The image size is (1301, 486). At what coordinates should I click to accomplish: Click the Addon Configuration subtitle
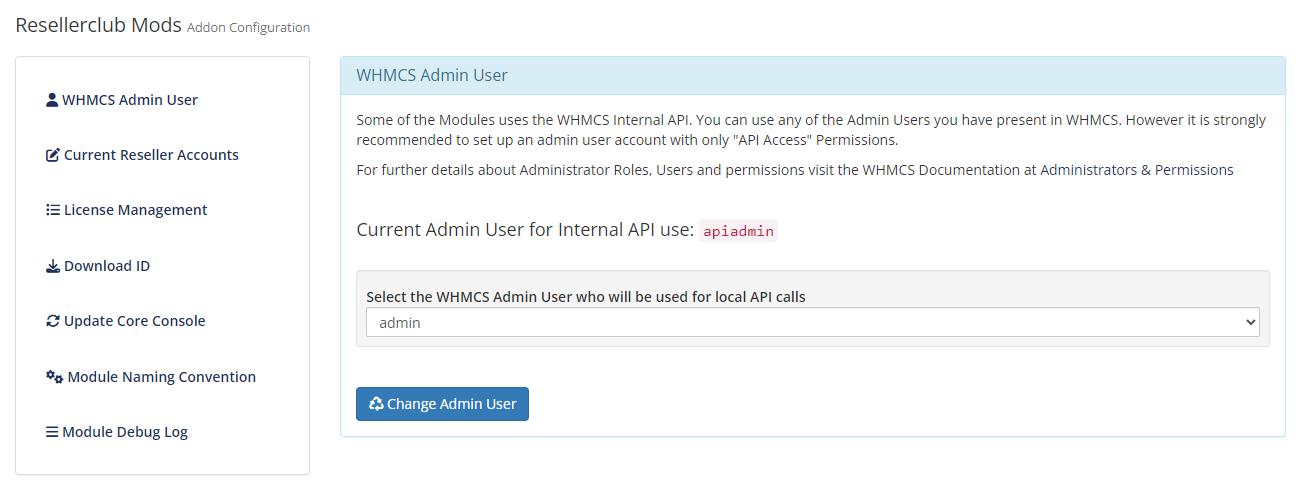pyautogui.click(x=248, y=28)
